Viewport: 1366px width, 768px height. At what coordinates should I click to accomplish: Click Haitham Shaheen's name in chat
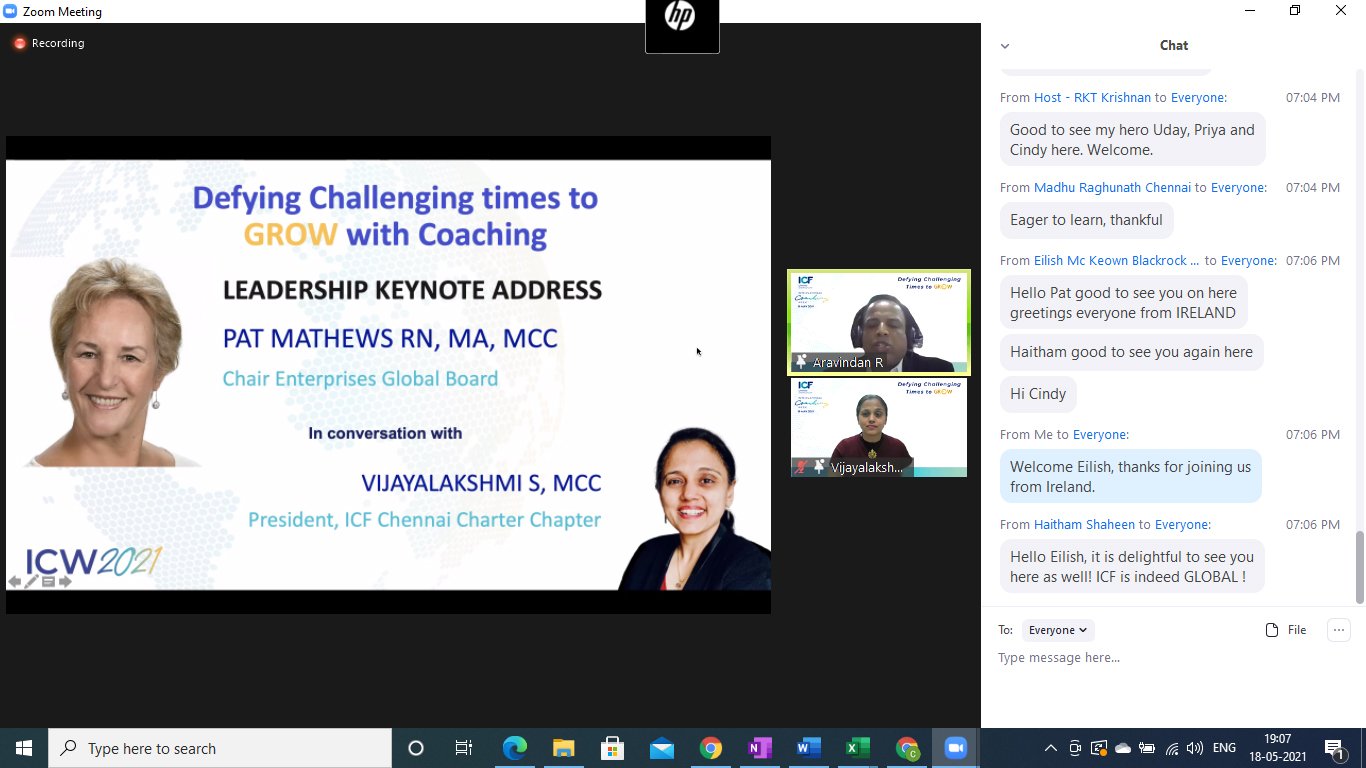point(1084,525)
